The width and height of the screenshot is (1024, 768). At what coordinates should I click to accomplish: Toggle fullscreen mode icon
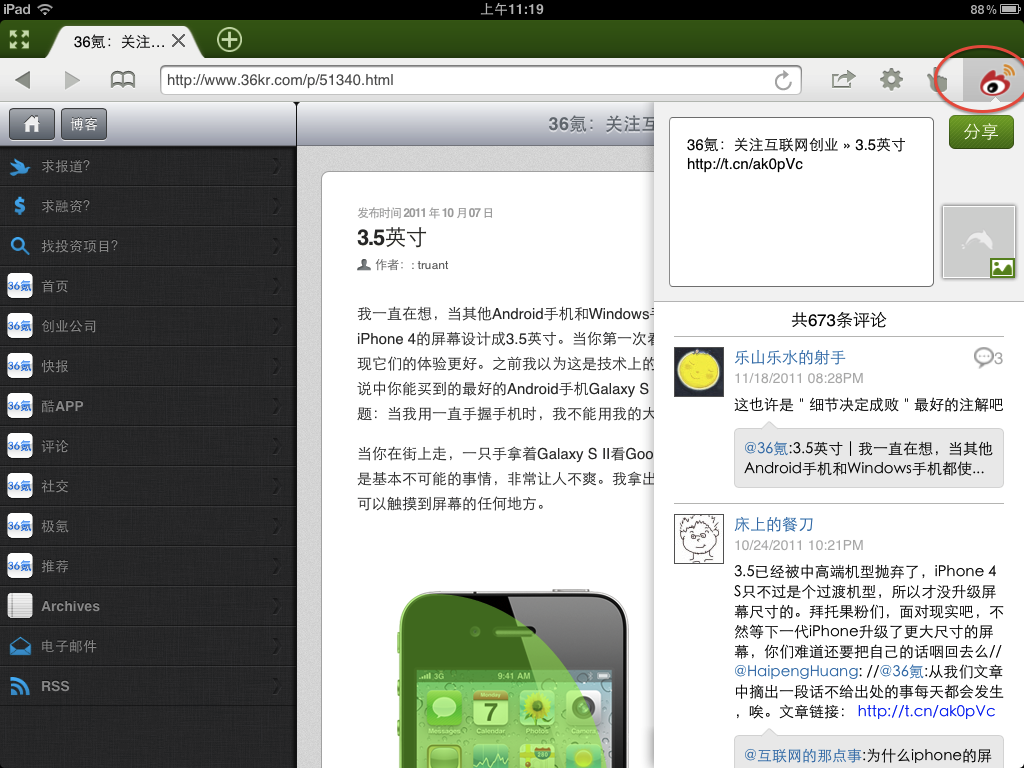[19, 40]
